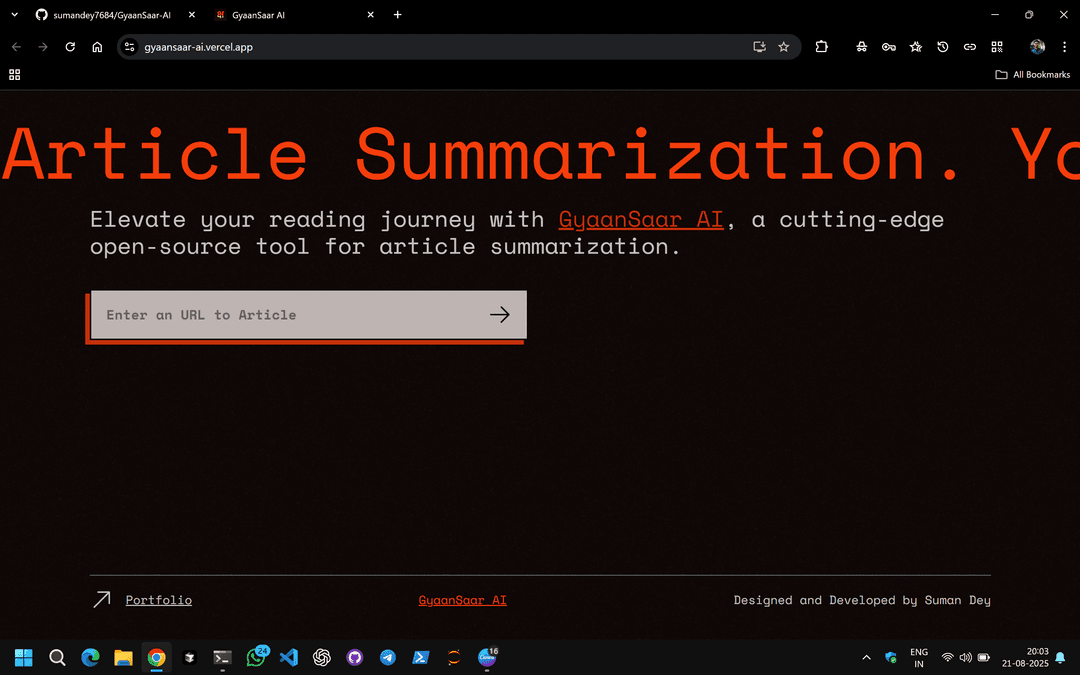Submit the URL with the arrow button

point(499,315)
